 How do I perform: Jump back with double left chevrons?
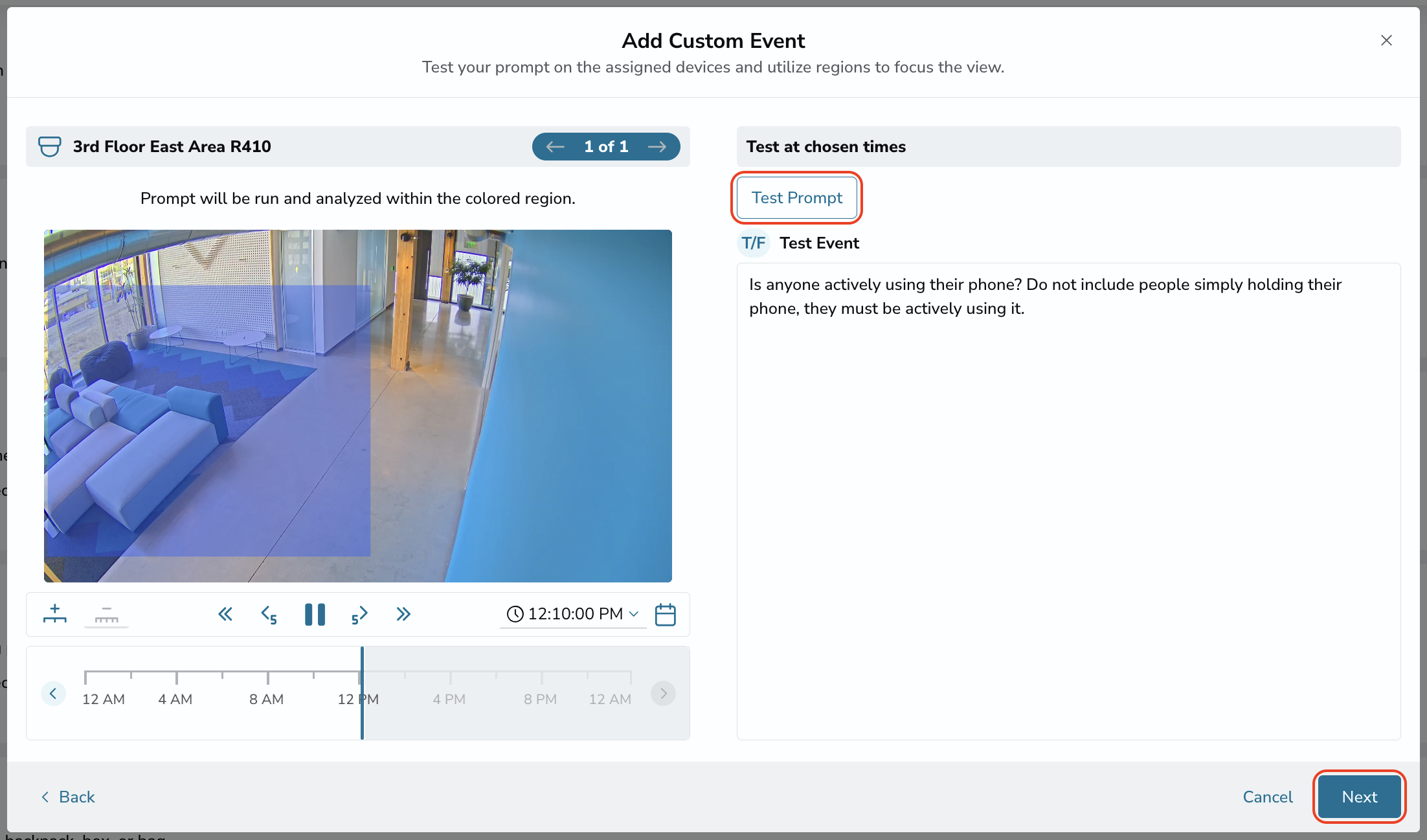coord(225,614)
